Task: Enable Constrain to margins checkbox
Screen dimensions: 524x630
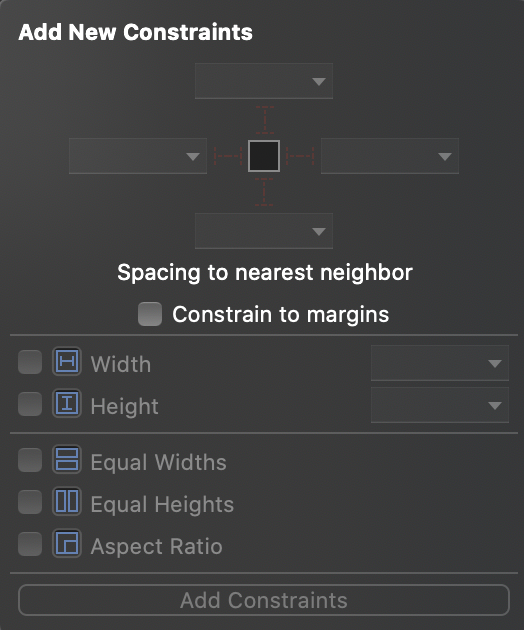Action: [150, 314]
